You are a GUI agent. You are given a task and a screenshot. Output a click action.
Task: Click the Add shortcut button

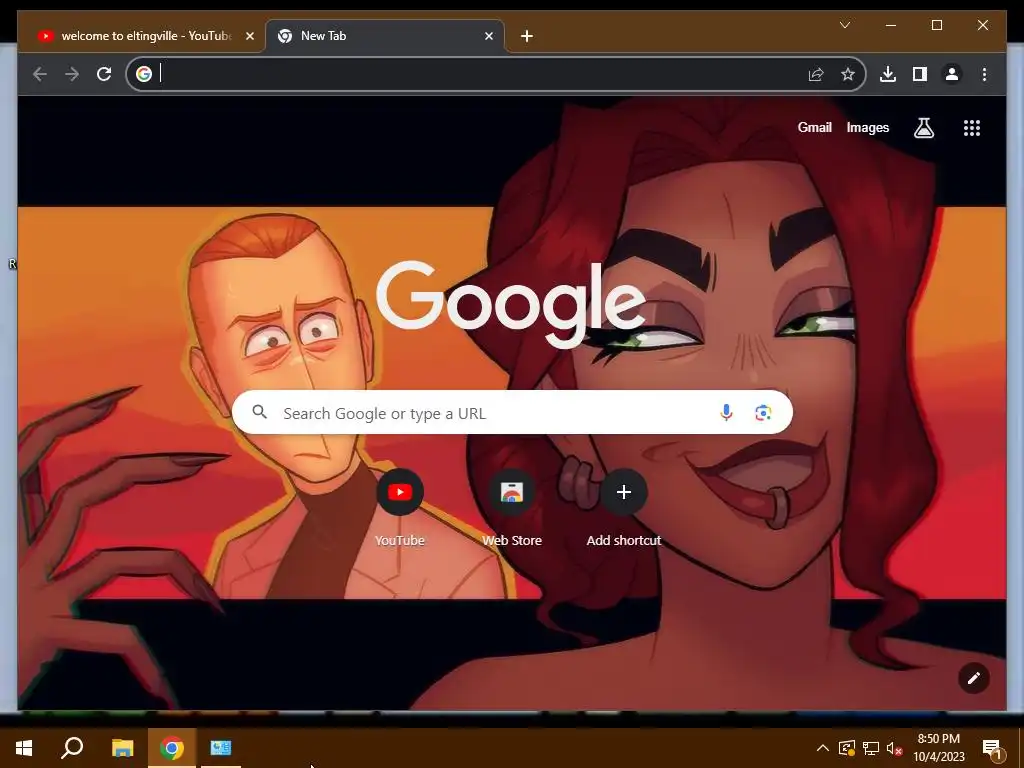(624, 506)
